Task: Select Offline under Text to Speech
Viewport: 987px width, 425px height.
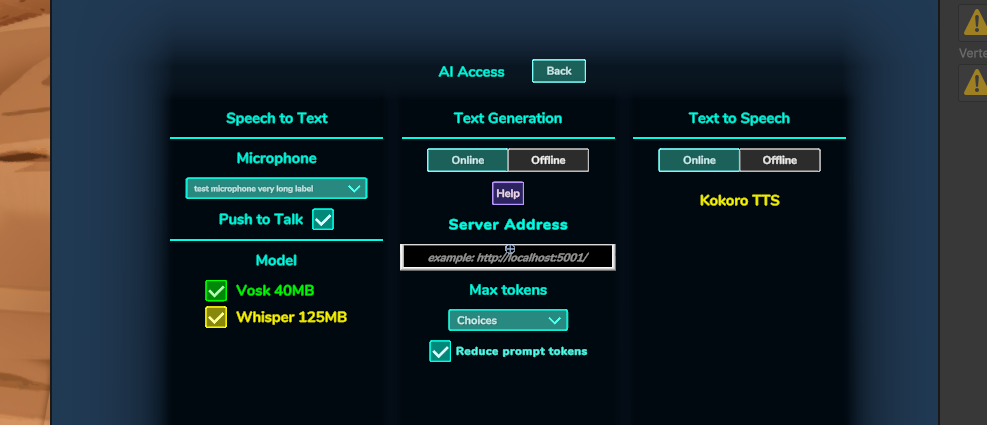Action: click(780, 160)
